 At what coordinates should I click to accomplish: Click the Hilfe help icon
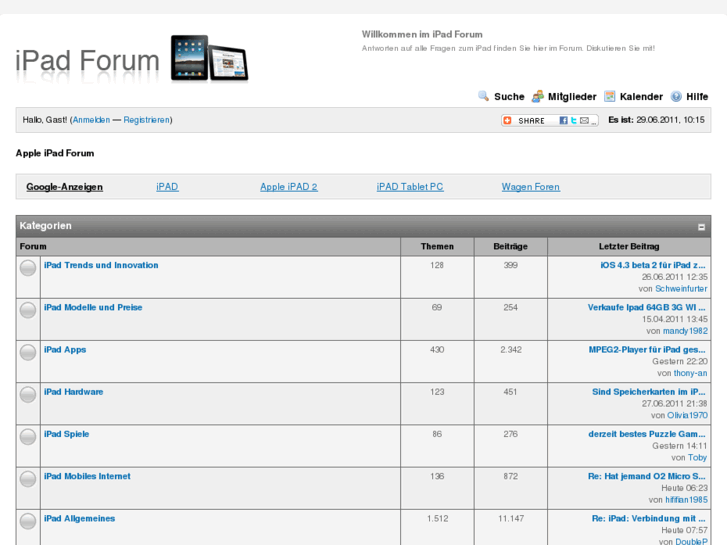(x=676, y=97)
